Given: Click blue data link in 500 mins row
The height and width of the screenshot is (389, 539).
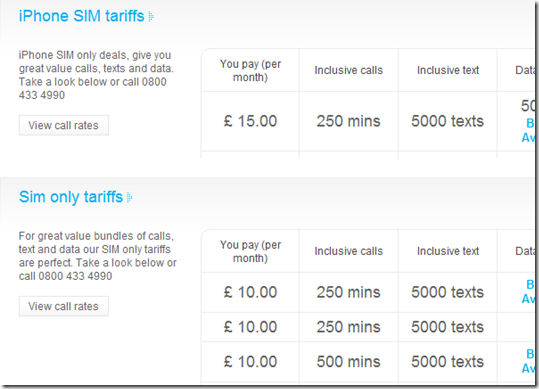Looking at the screenshot, I should (529, 361).
